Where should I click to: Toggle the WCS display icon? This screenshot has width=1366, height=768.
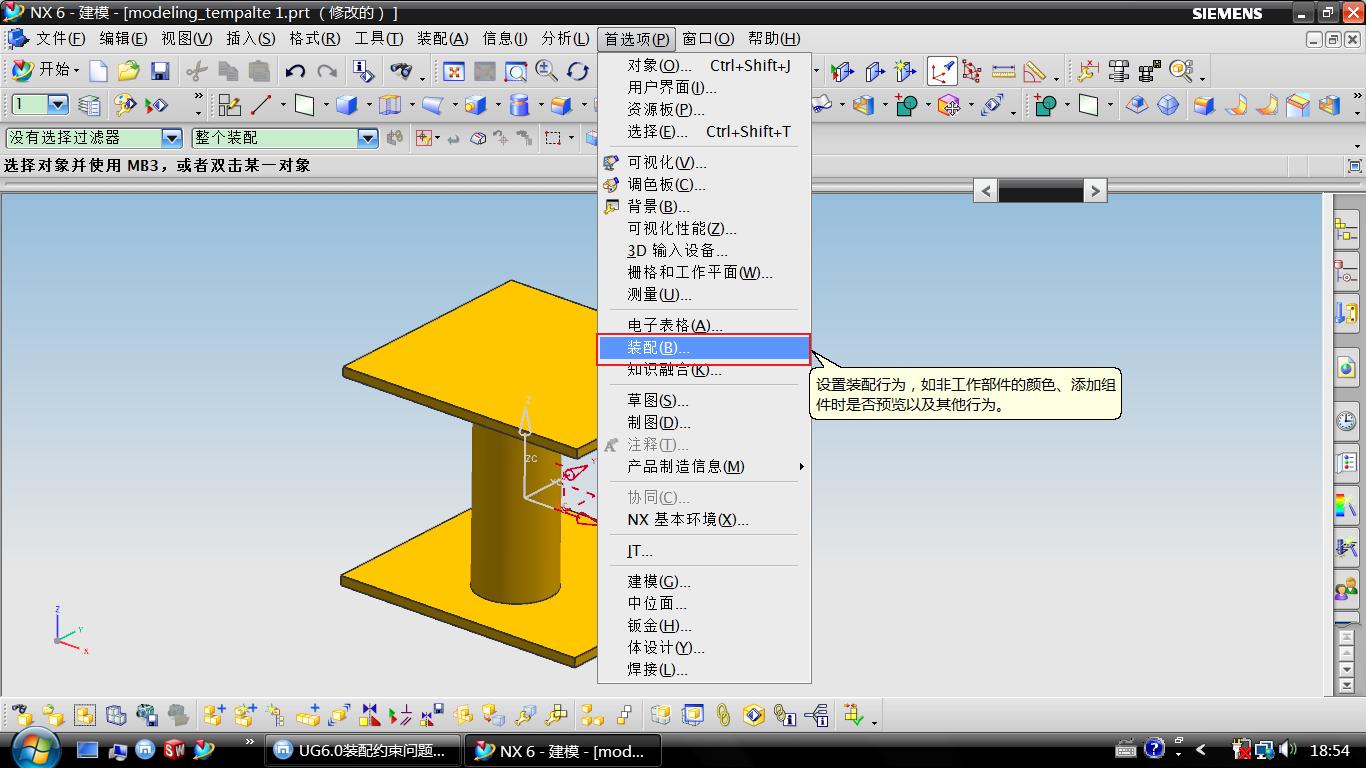point(942,71)
